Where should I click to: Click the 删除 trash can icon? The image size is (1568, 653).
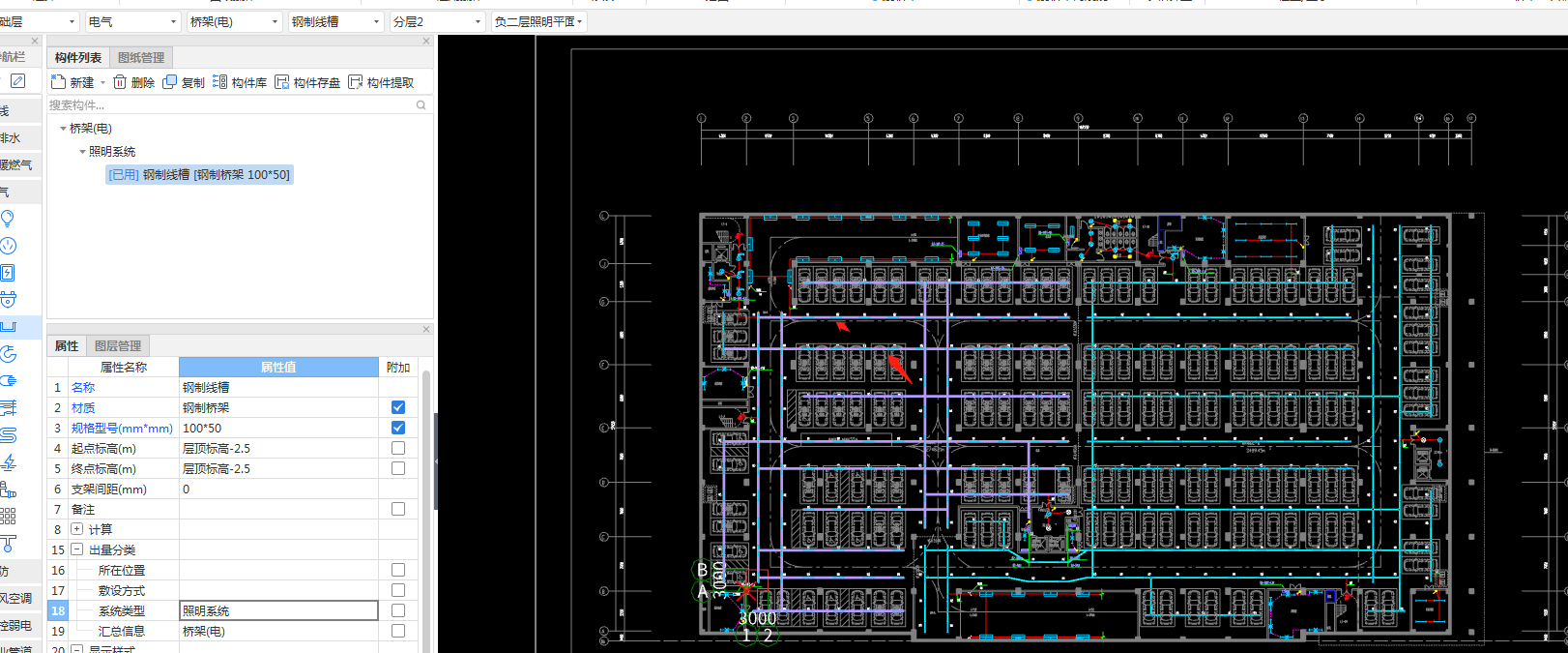(120, 82)
